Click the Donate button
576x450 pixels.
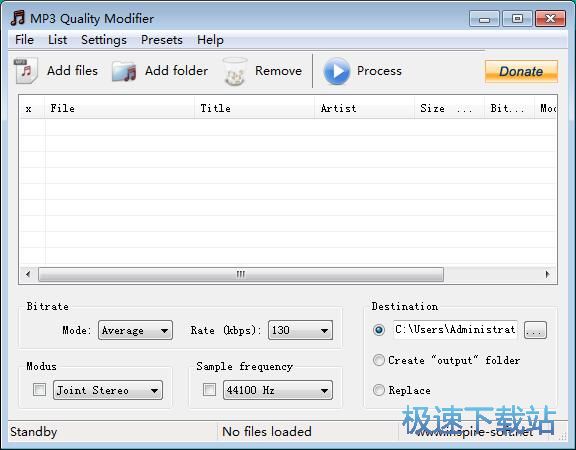click(521, 71)
